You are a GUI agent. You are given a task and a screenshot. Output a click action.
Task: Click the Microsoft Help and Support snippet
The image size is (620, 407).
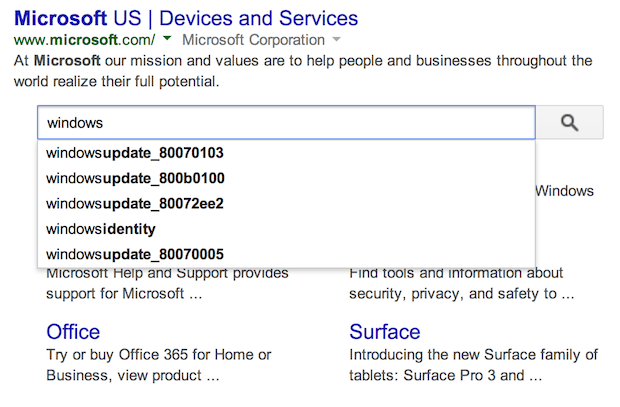tap(167, 283)
